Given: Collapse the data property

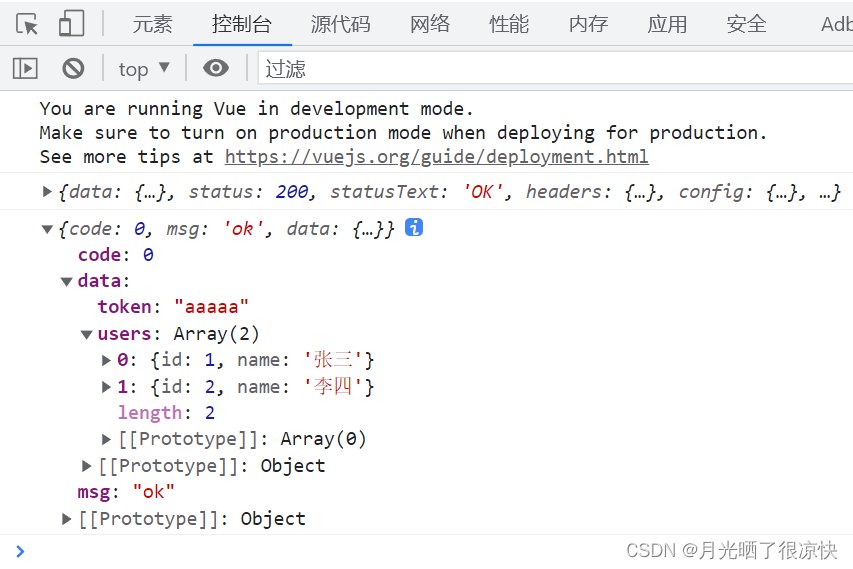Looking at the screenshot, I should point(67,282).
